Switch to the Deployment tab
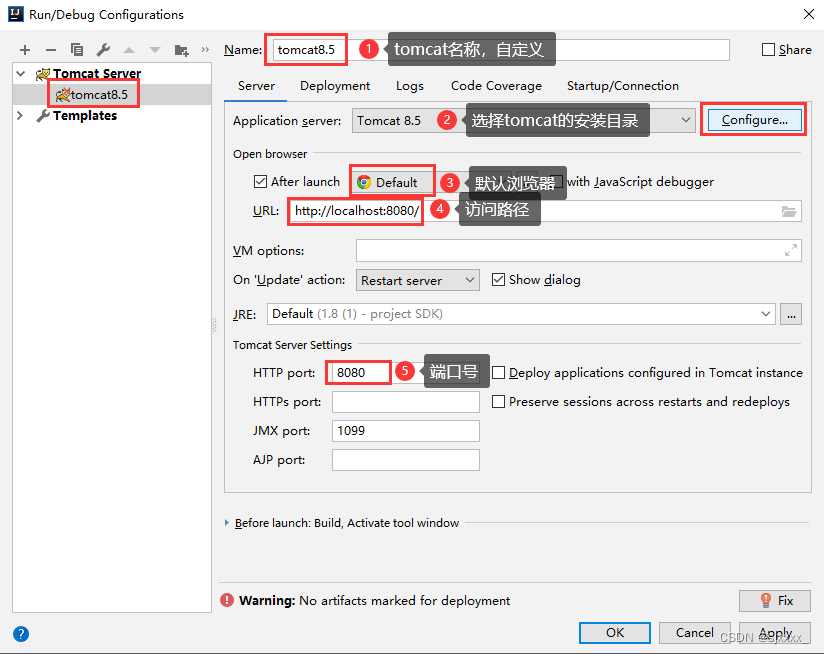The height and width of the screenshot is (654, 824). click(335, 86)
